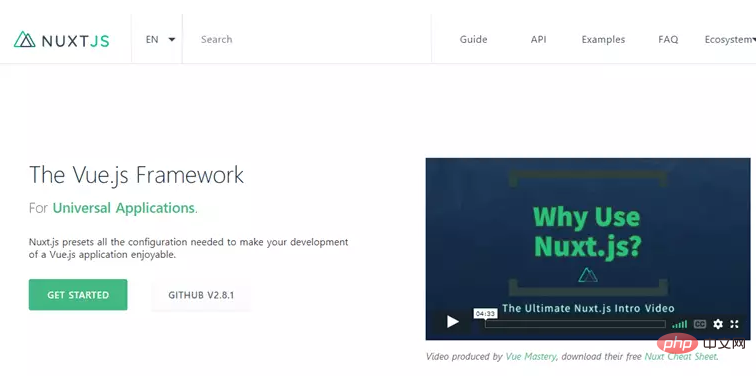Click the NuxtJS mountain logo icon
This screenshot has height=376, width=756.
(x=25, y=40)
